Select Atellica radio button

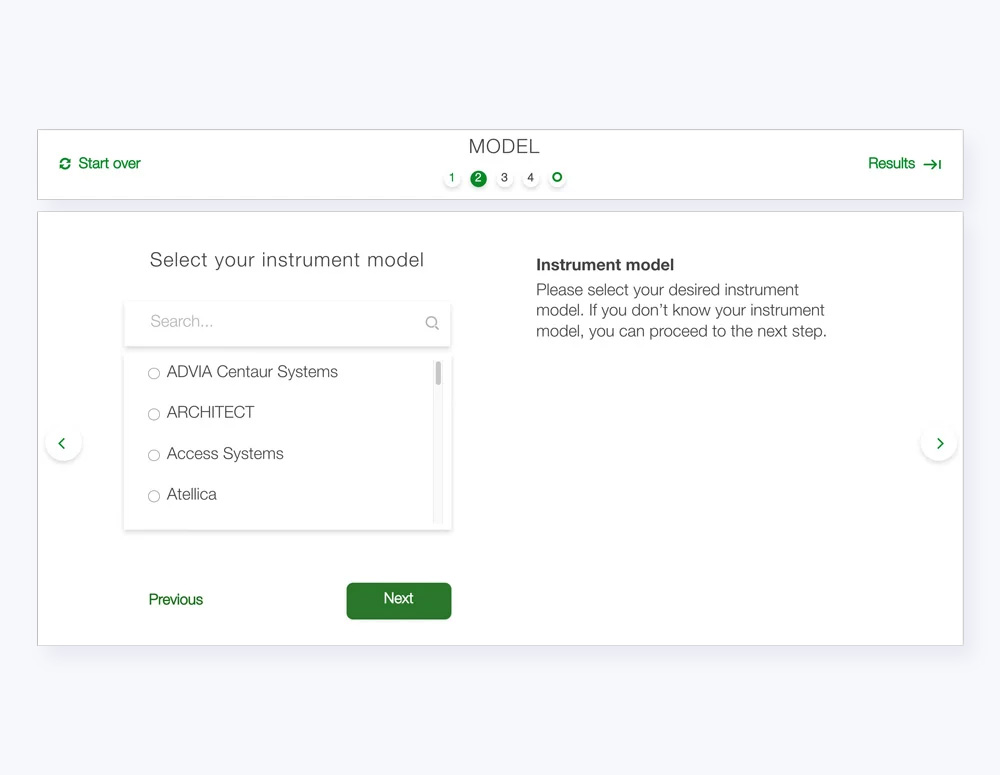pos(154,496)
